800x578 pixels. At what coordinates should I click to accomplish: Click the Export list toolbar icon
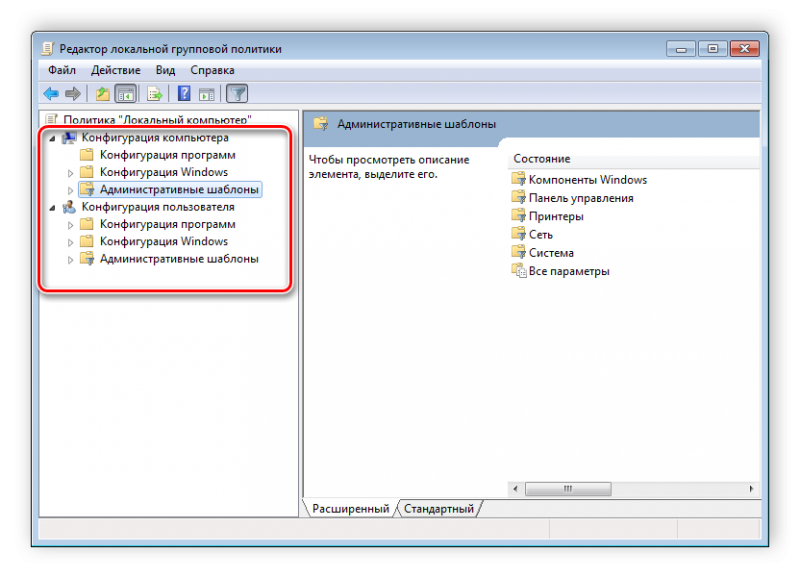coord(154,94)
